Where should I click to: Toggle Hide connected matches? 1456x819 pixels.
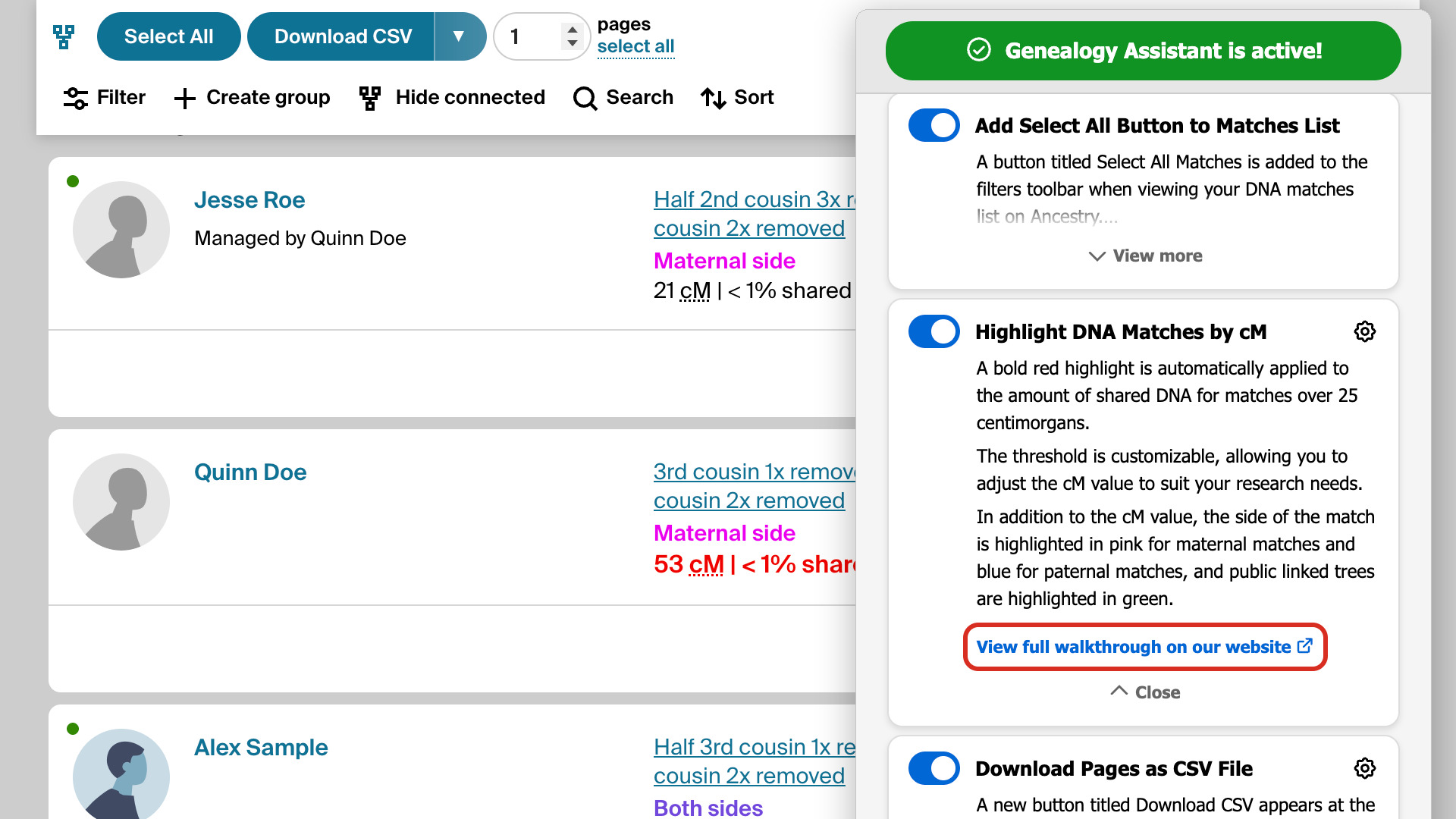[x=452, y=98]
